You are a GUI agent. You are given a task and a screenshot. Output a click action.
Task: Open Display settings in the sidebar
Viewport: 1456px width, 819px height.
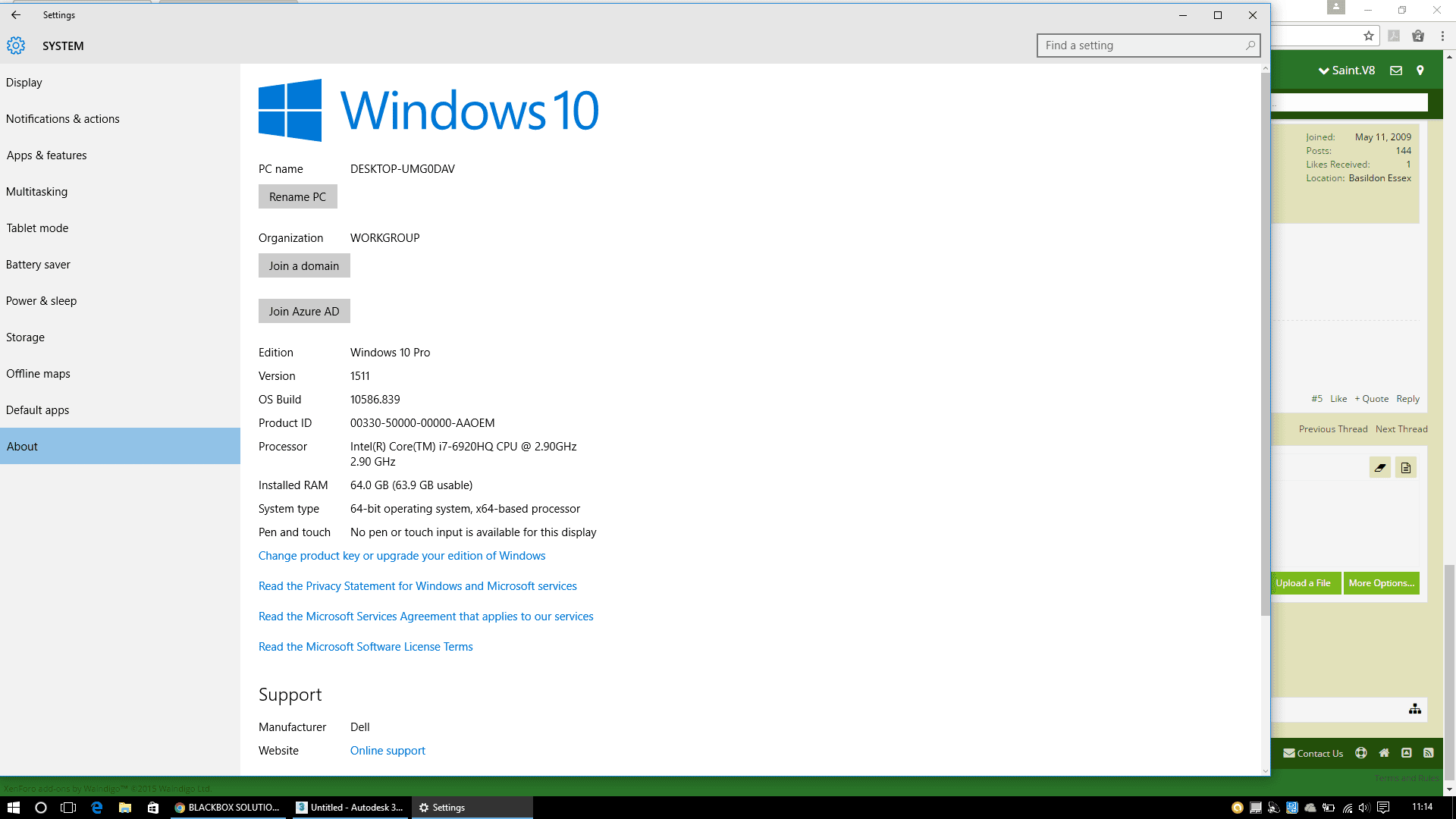pyautogui.click(x=120, y=83)
